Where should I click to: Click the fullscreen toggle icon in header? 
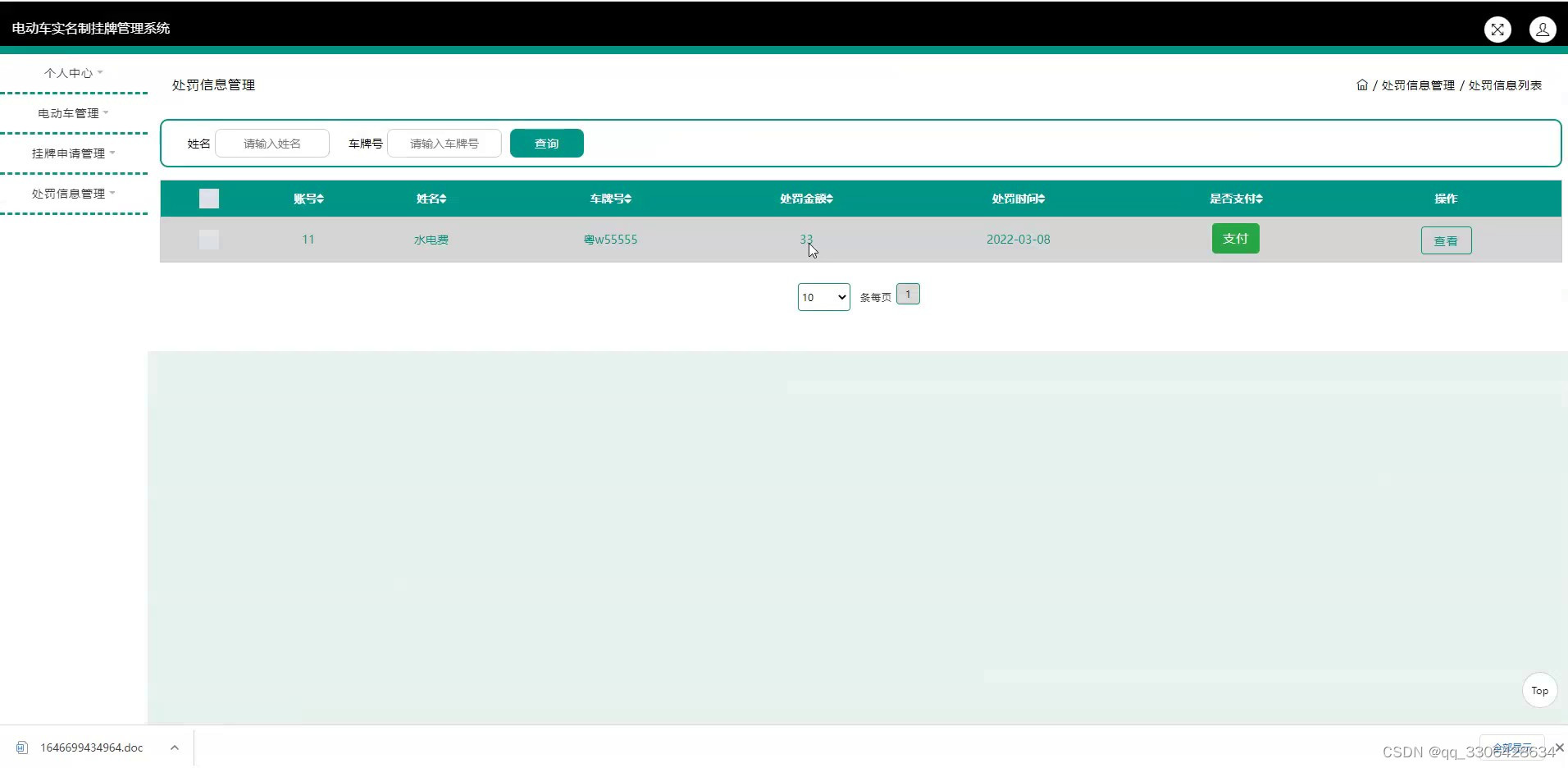pos(1497,30)
